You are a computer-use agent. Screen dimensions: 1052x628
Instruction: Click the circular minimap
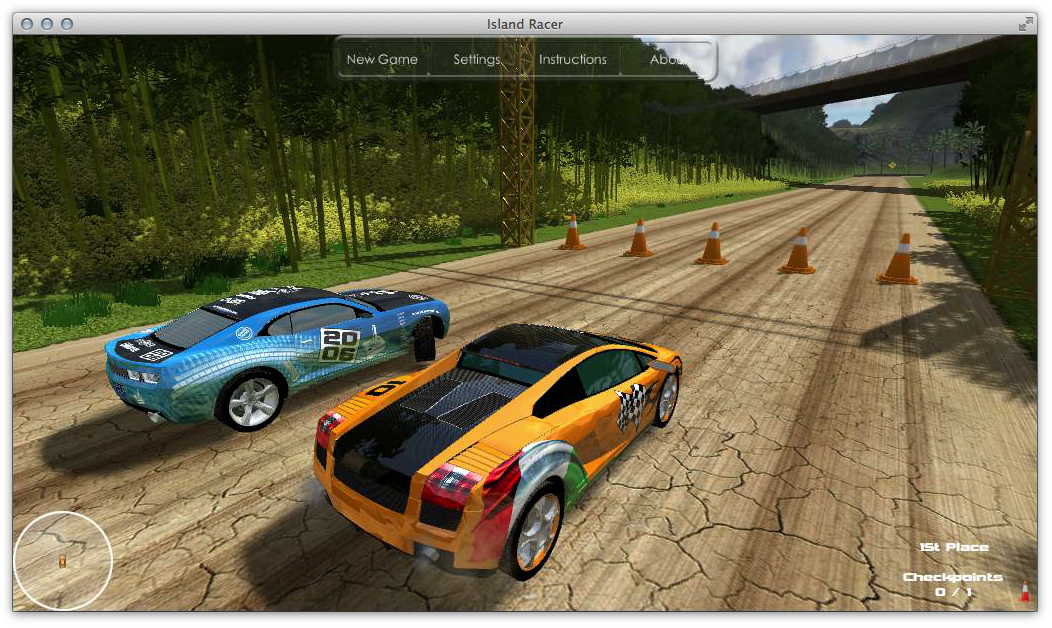point(63,560)
